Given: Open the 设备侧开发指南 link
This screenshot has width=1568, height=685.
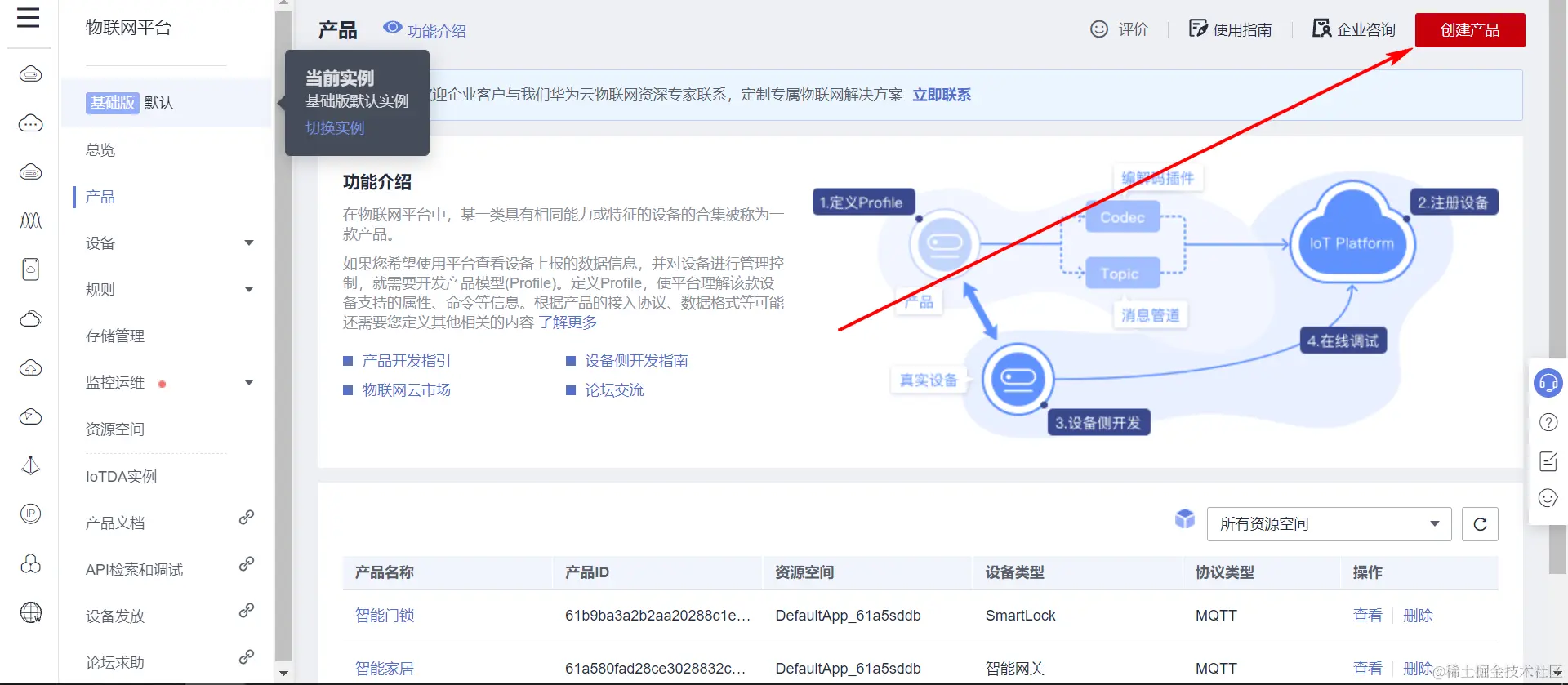Looking at the screenshot, I should click(636, 361).
